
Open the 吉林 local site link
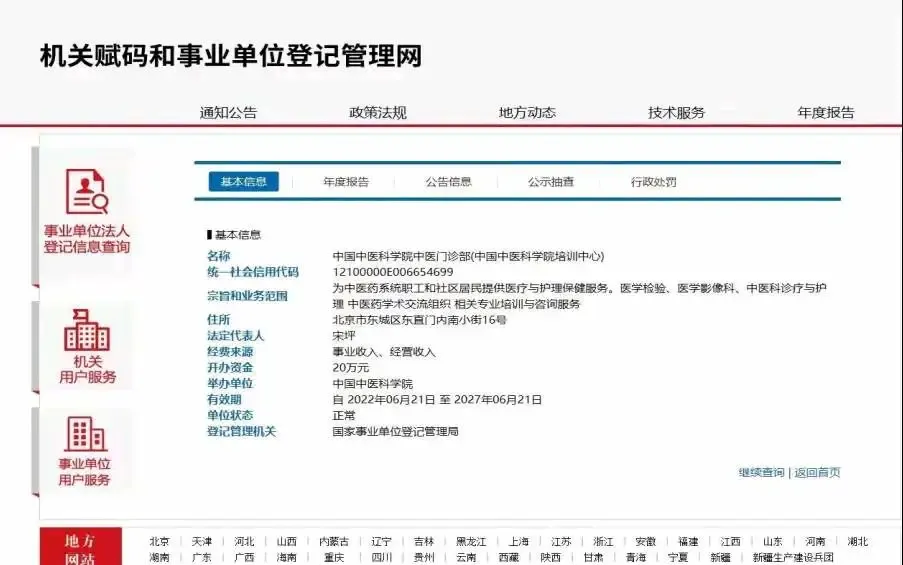click(424, 541)
